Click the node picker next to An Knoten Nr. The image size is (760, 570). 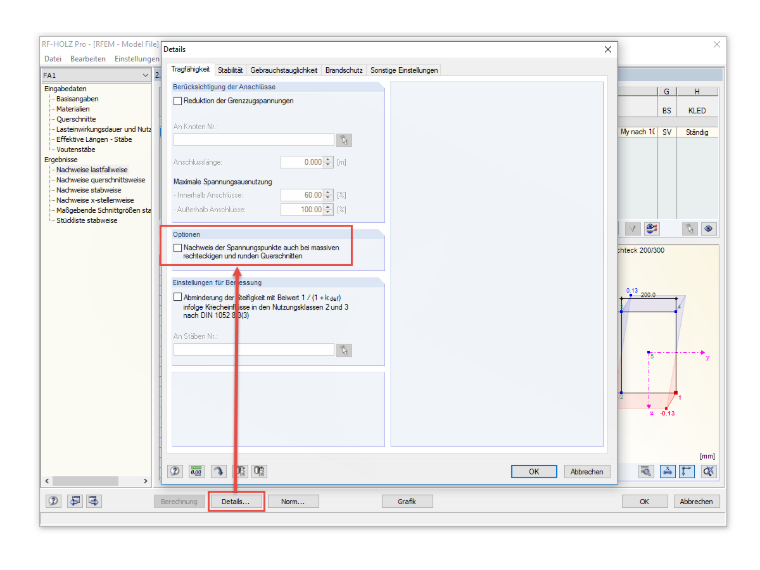pyautogui.click(x=344, y=140)
